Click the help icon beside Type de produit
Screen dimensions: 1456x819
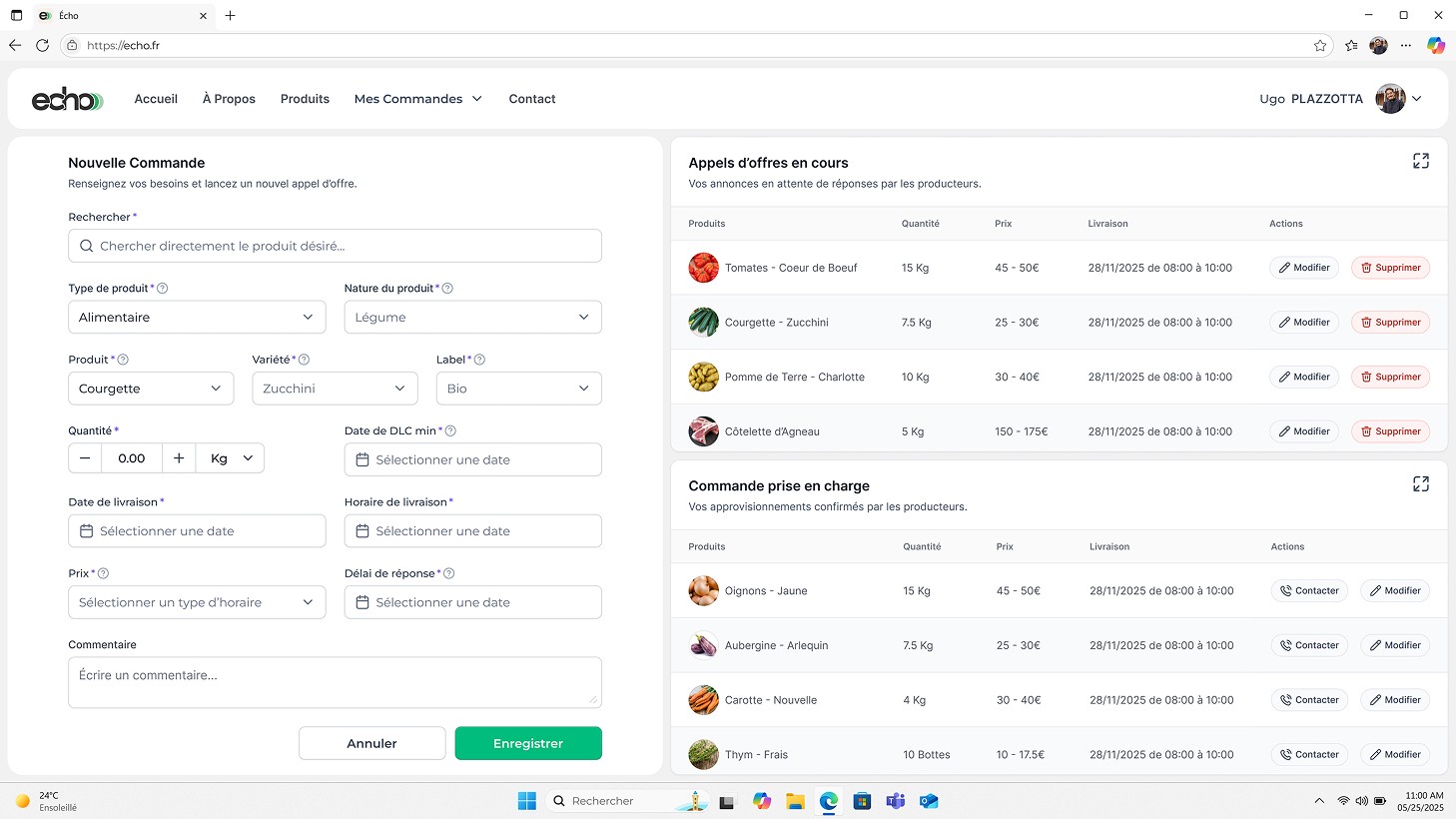click(163, 289)
